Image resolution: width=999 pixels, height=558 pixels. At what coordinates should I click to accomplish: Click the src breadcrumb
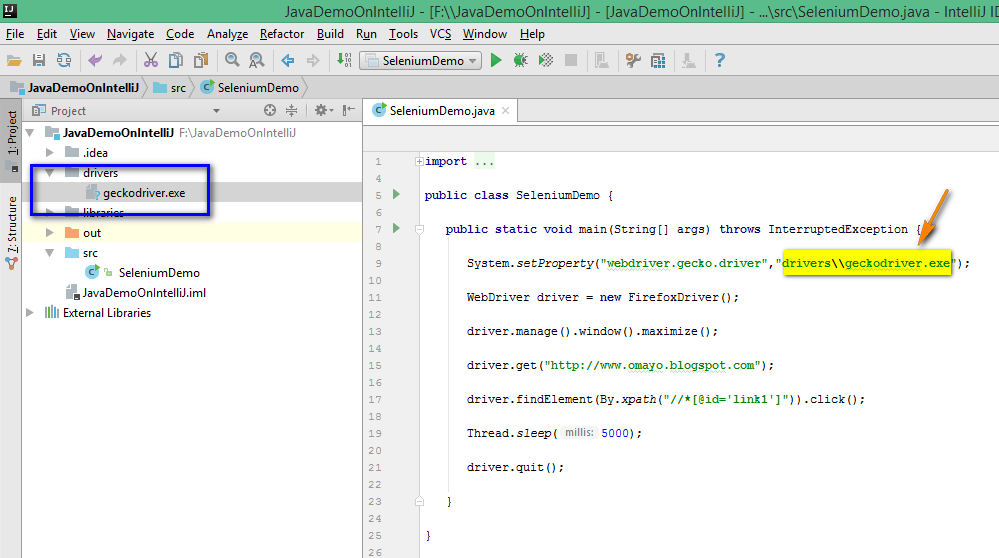pos(170,87)
